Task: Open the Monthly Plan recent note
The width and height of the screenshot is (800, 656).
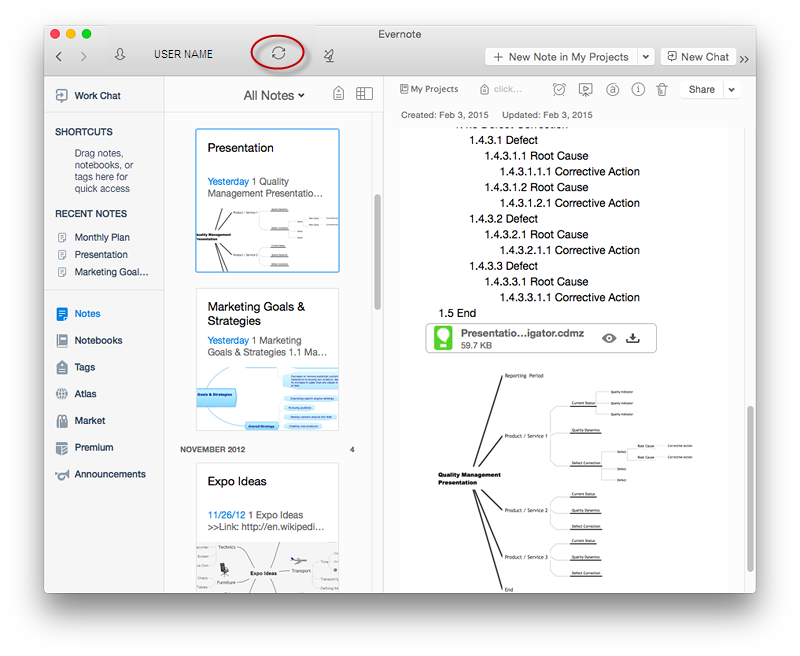Action: tap(102, 237)
